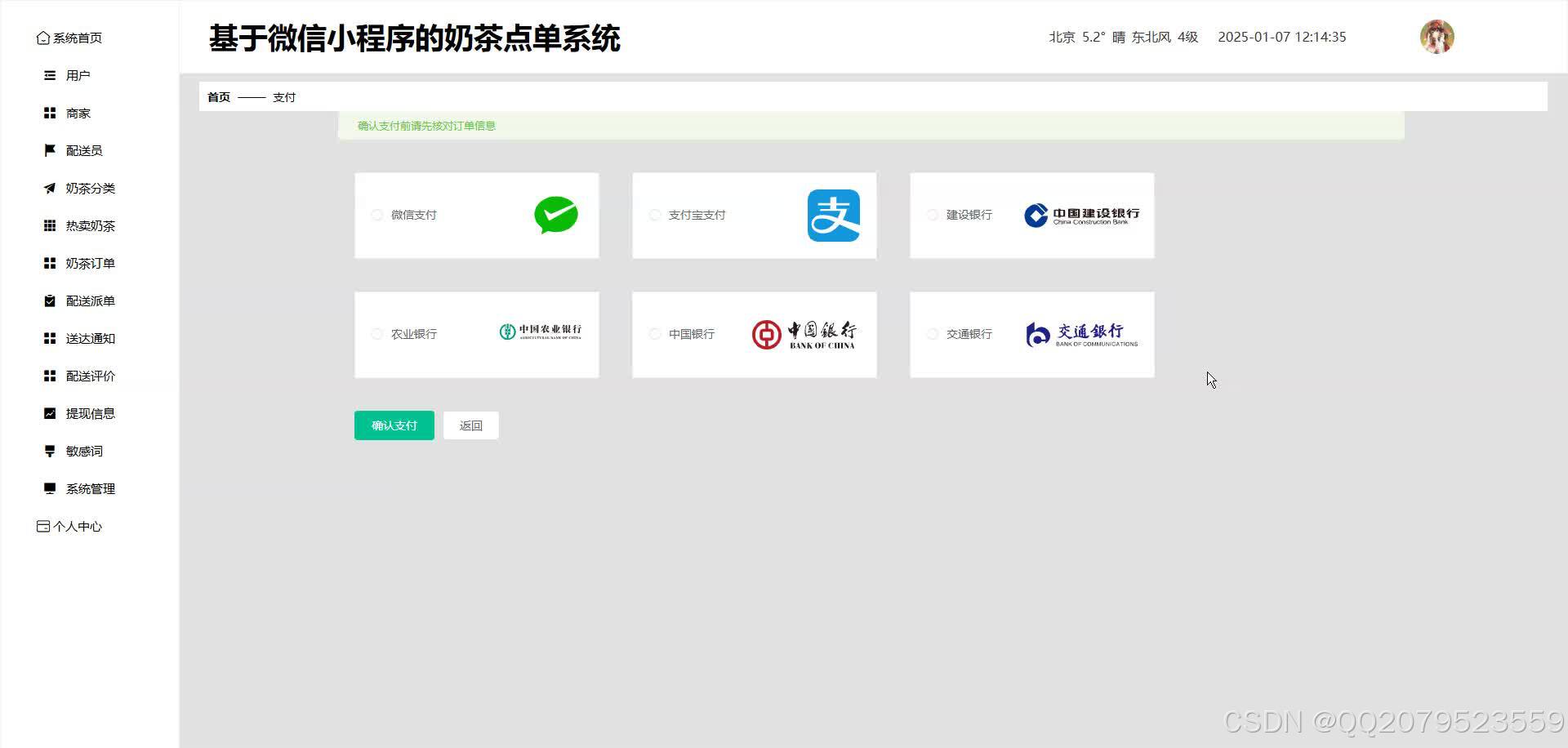Select 热卖奶茶 in the sidebar

click(x=89, y=225)
